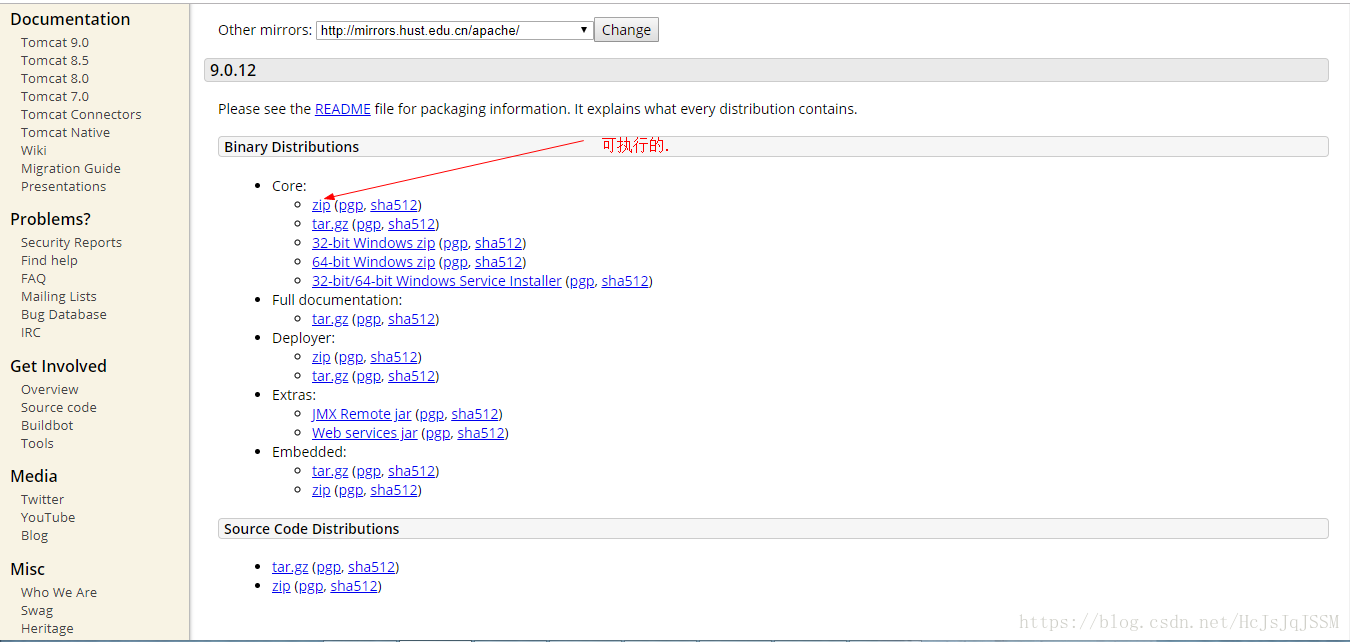Download the 32-bit/64-bit Windows Service Installer
Image resolution: width=1350 pixels, height=642 pixels.
pos(437,281)
